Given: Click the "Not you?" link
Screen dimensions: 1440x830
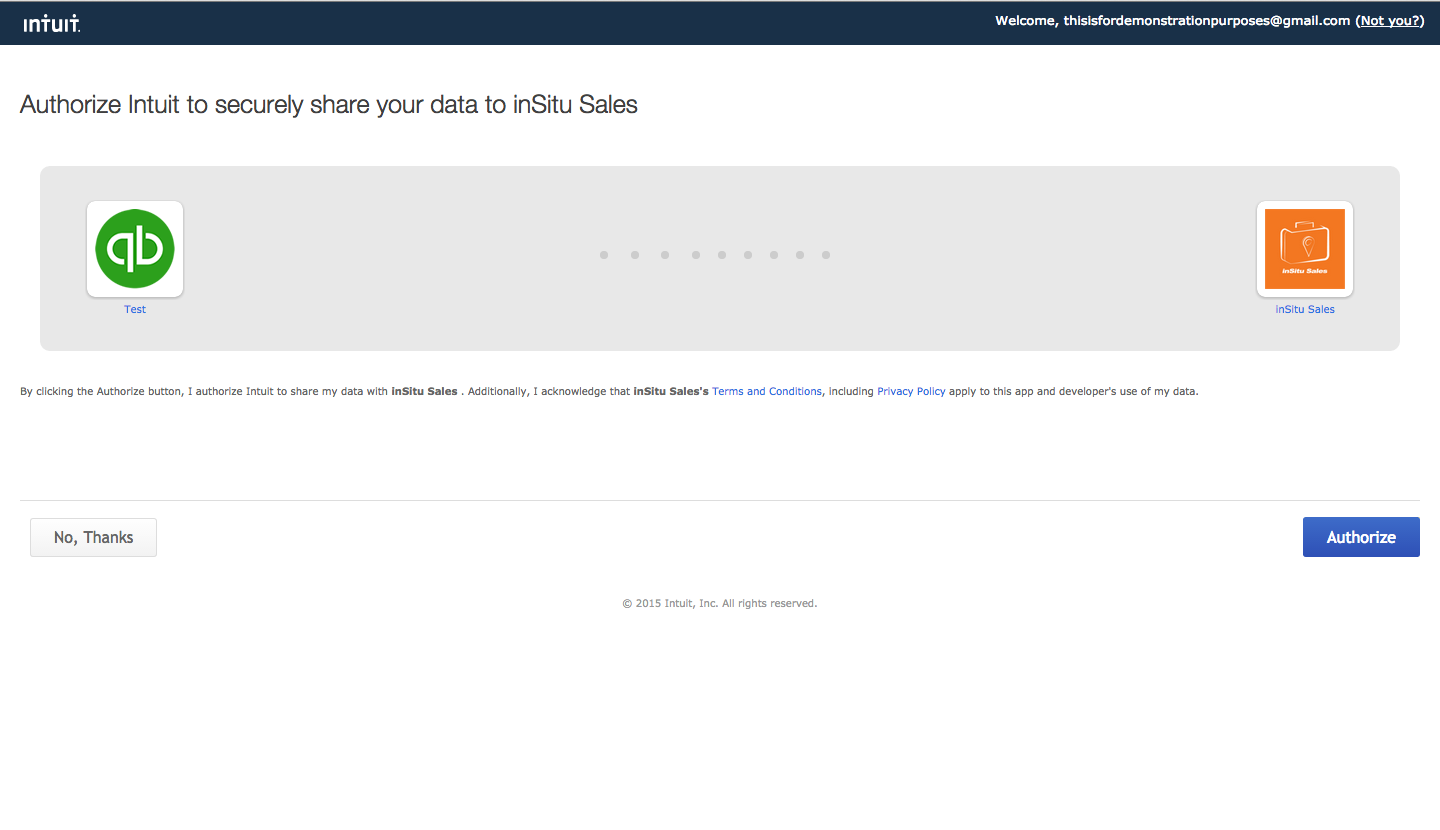Looking at the screenshot, I should tap(1389, 21).
